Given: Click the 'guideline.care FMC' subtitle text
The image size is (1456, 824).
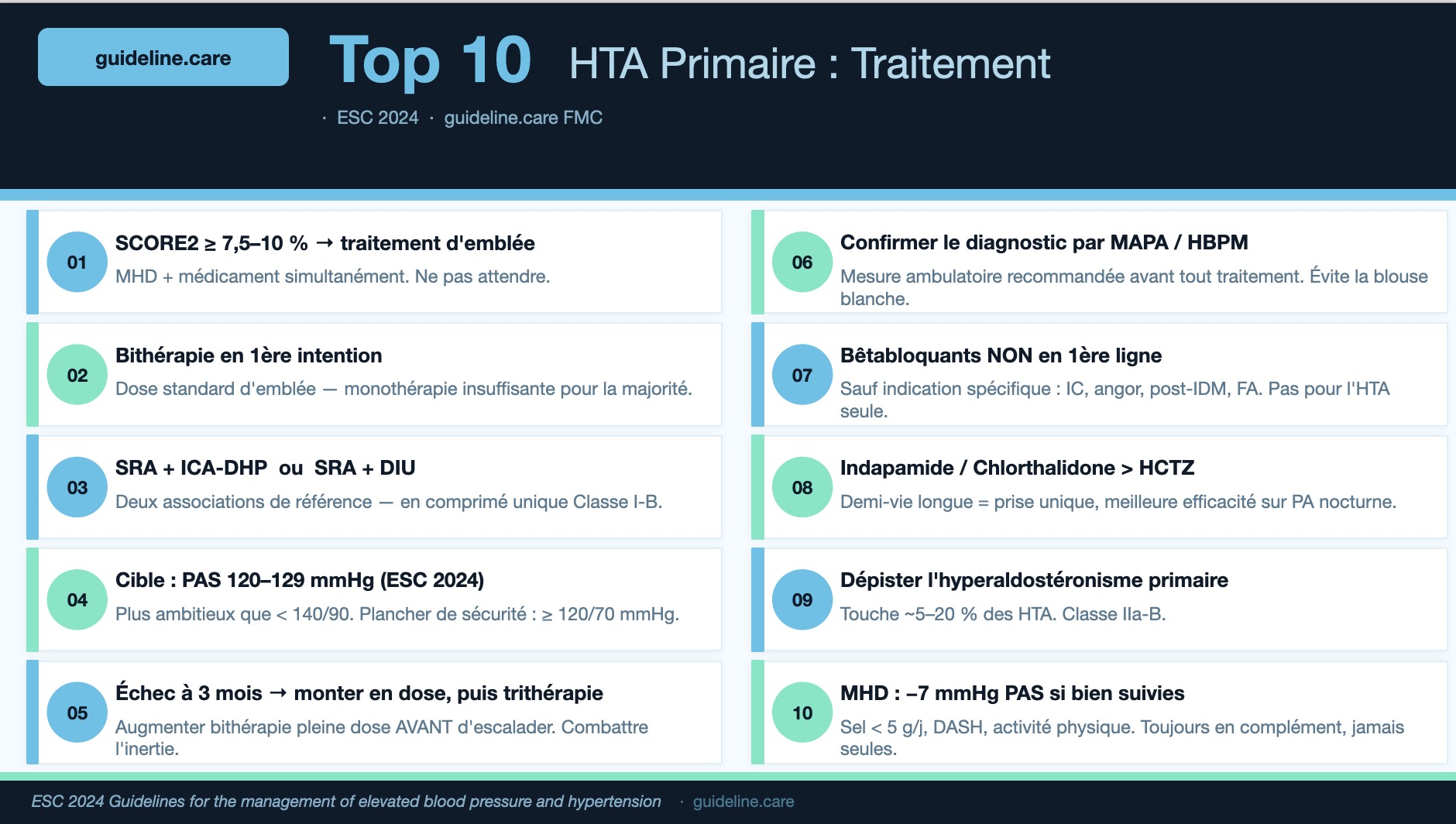Looking at the screenshot, I should pyautogui.click(x=523, y=118).
